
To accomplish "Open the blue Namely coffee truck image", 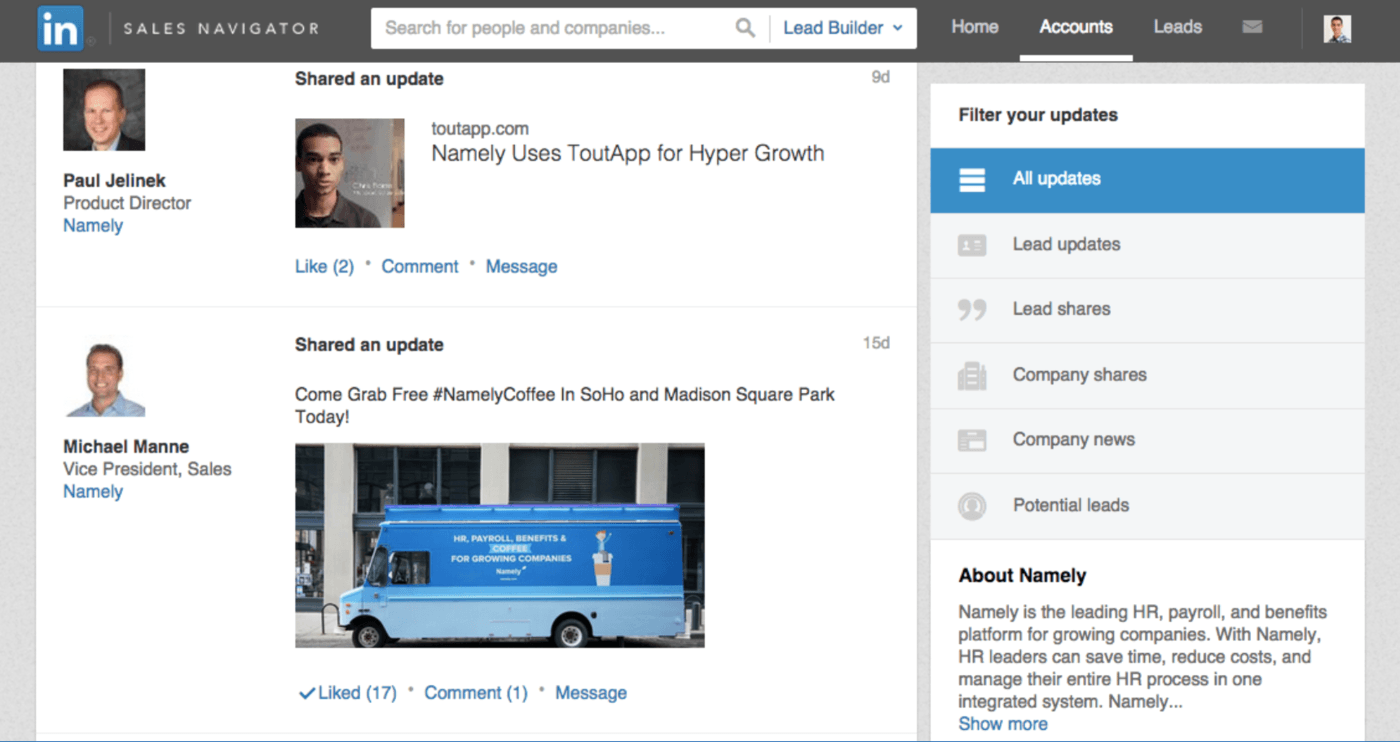I will (x=500, y=546).
